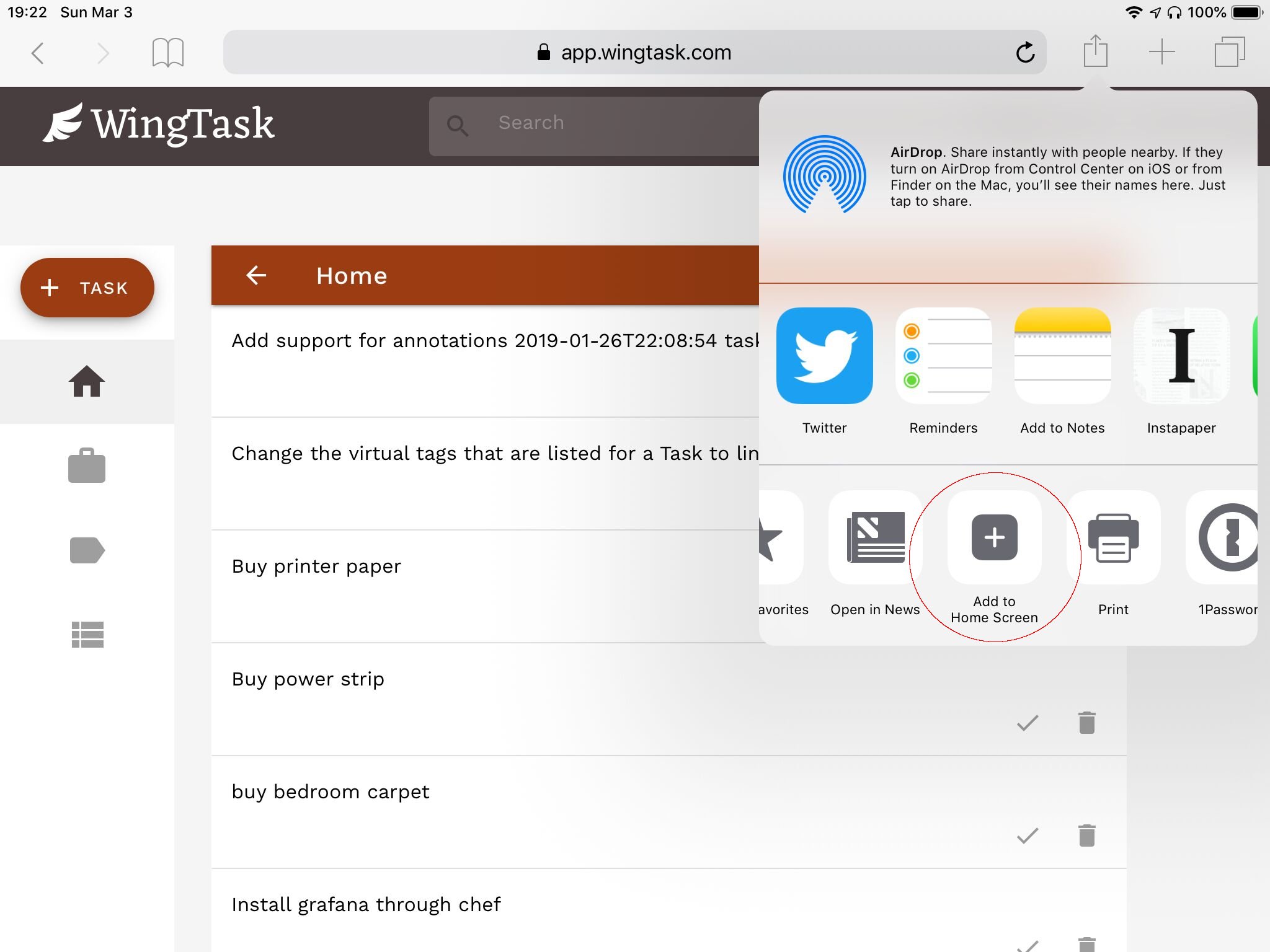Open the 'Add support for annotations' task
Image resolution: width=1270 pixels, height=952 pixels.
pos(485,361)
